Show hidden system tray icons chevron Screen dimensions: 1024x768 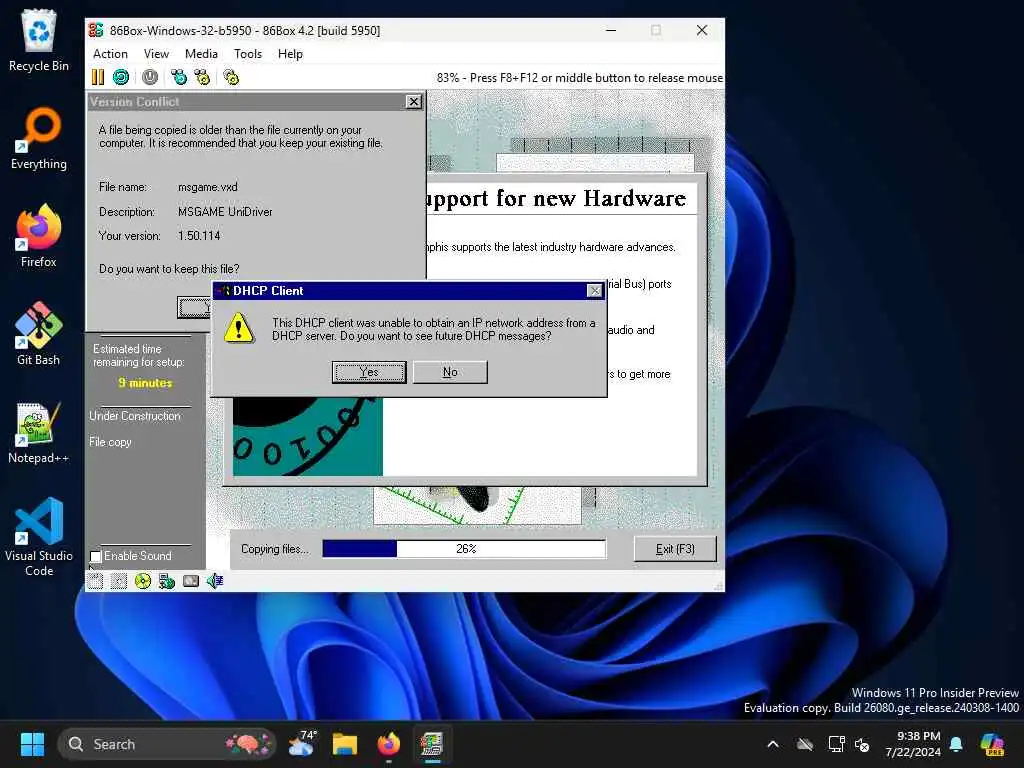(773, 744)
